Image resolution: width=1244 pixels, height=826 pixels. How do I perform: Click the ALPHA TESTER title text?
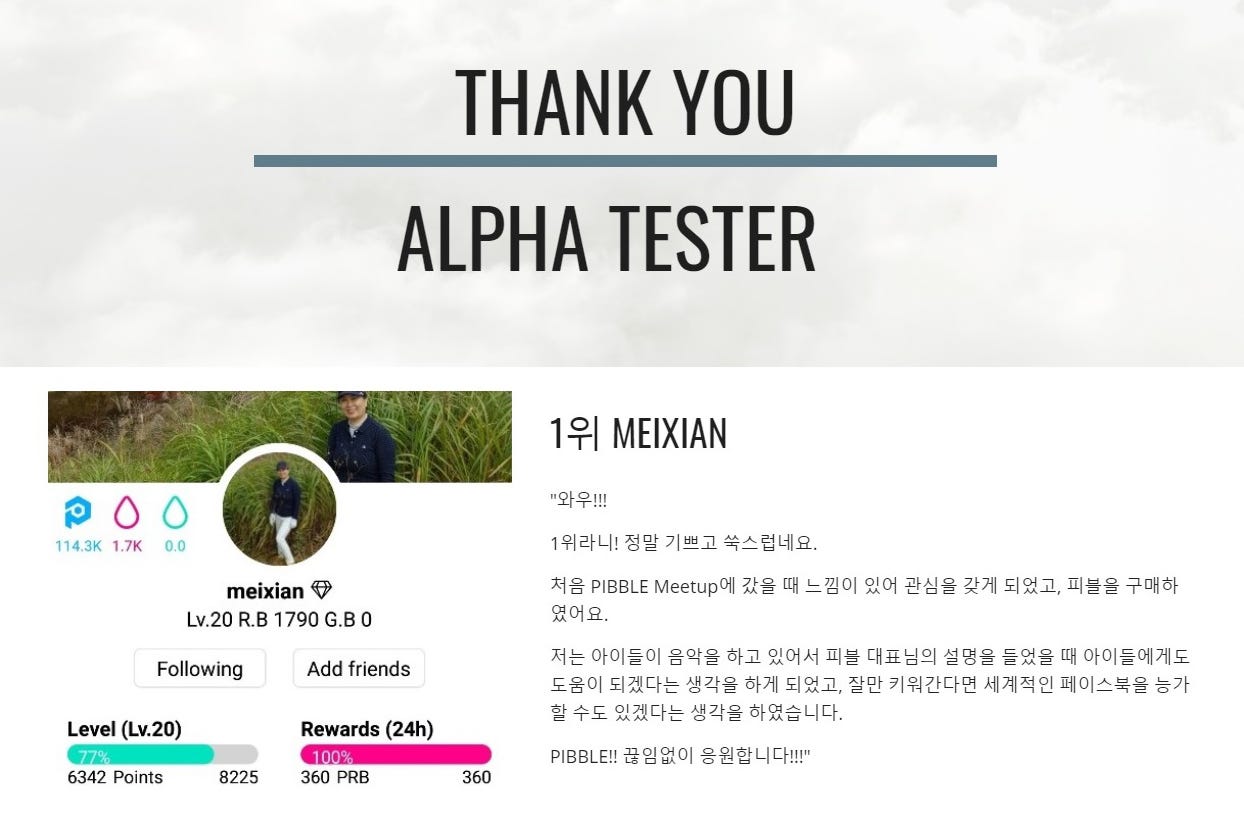pyautogui.click(x=607, y=240)
